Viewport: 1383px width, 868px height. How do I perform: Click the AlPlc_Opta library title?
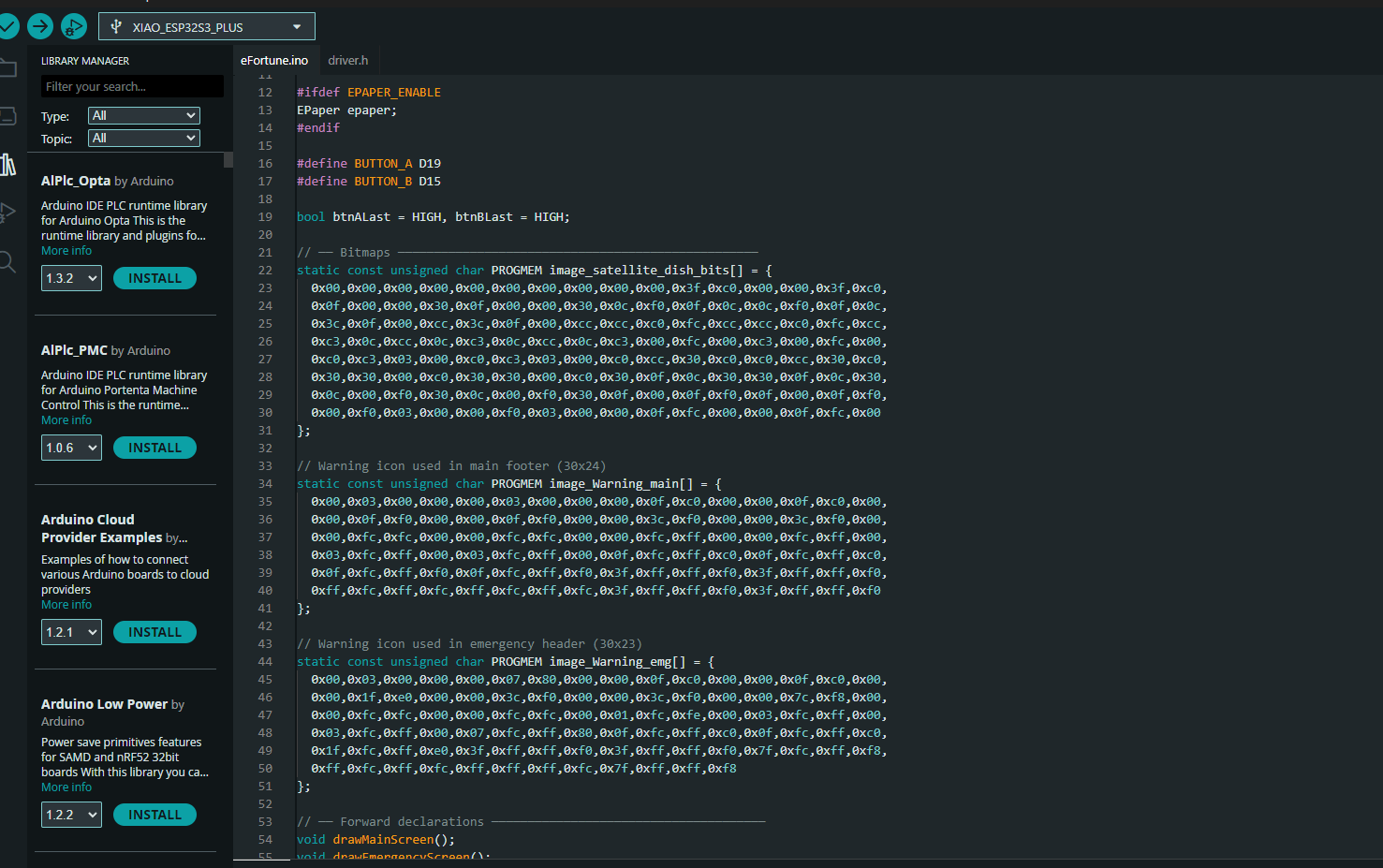tap(76, 181)
